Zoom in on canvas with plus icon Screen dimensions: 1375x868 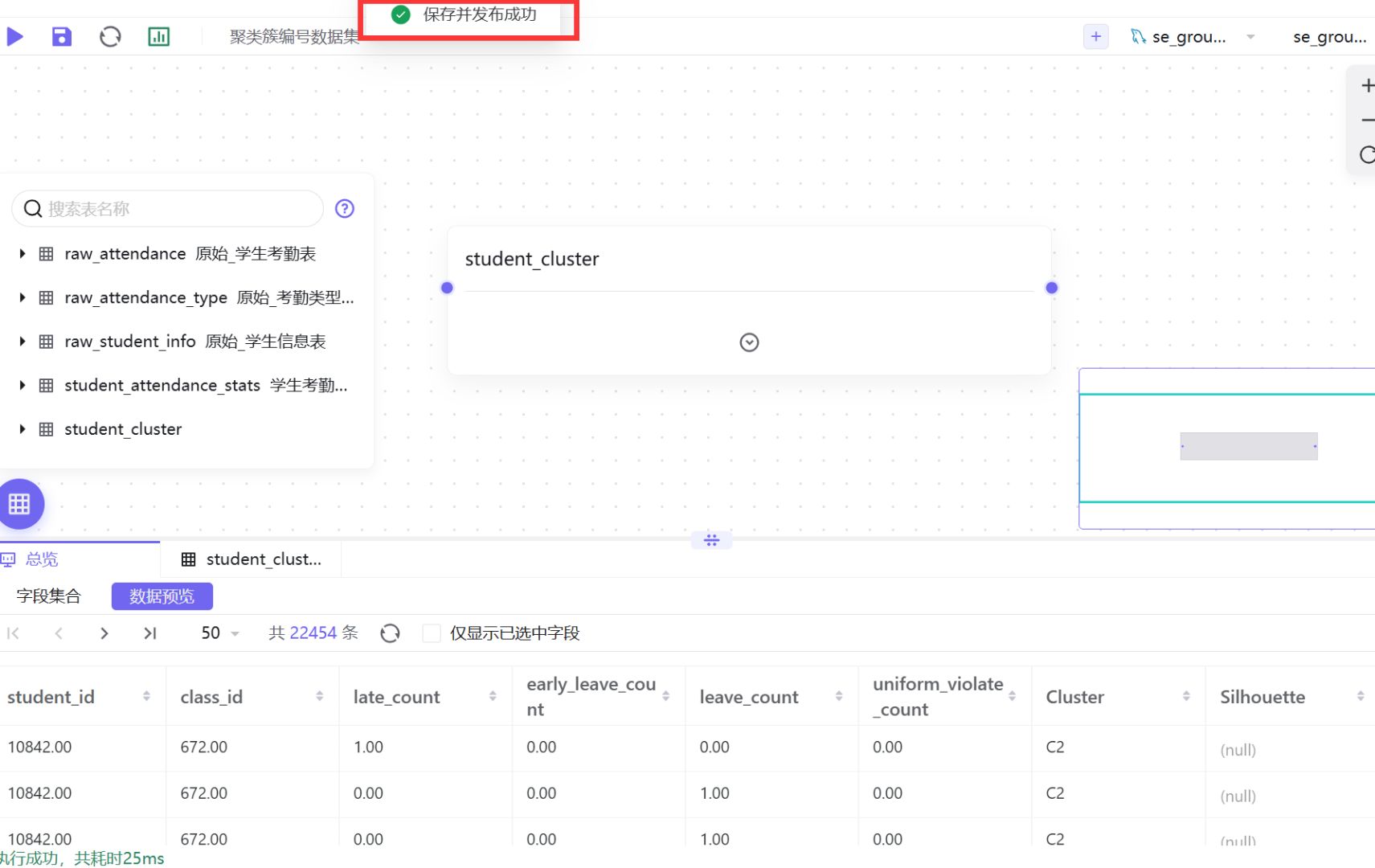click(x=1366, y=85)
